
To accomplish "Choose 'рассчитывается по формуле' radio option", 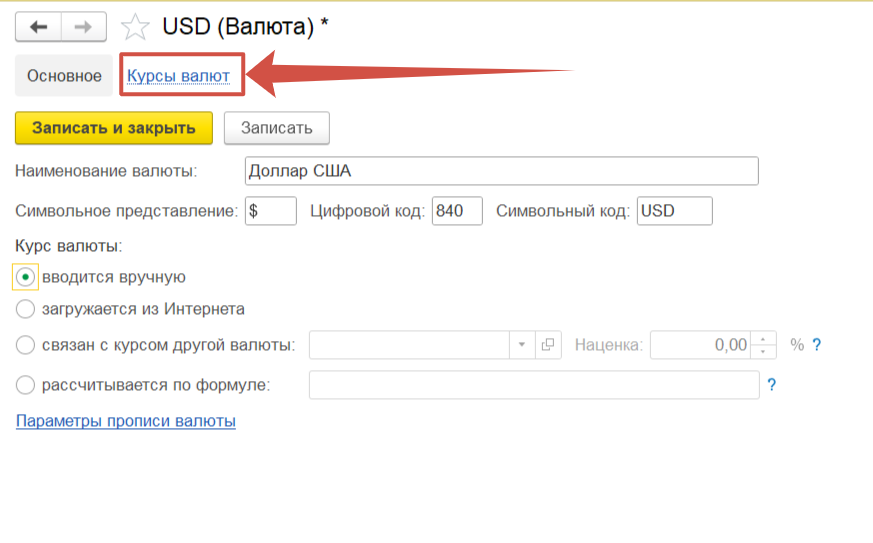I will click(26, 385).
